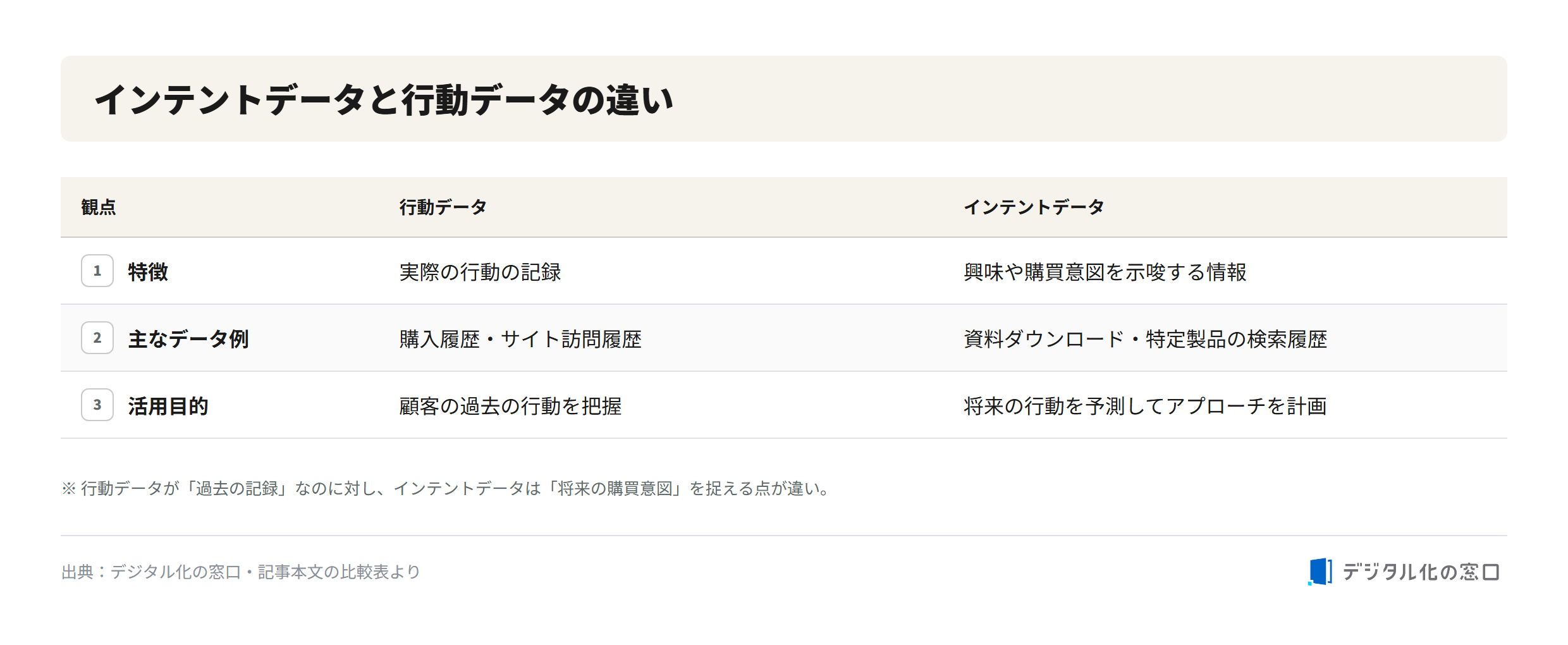The height and width of the screenshot is (645, 1568).
Task: Click the cell 顧客の過去の行動を把握
Action: coord(510,406)
